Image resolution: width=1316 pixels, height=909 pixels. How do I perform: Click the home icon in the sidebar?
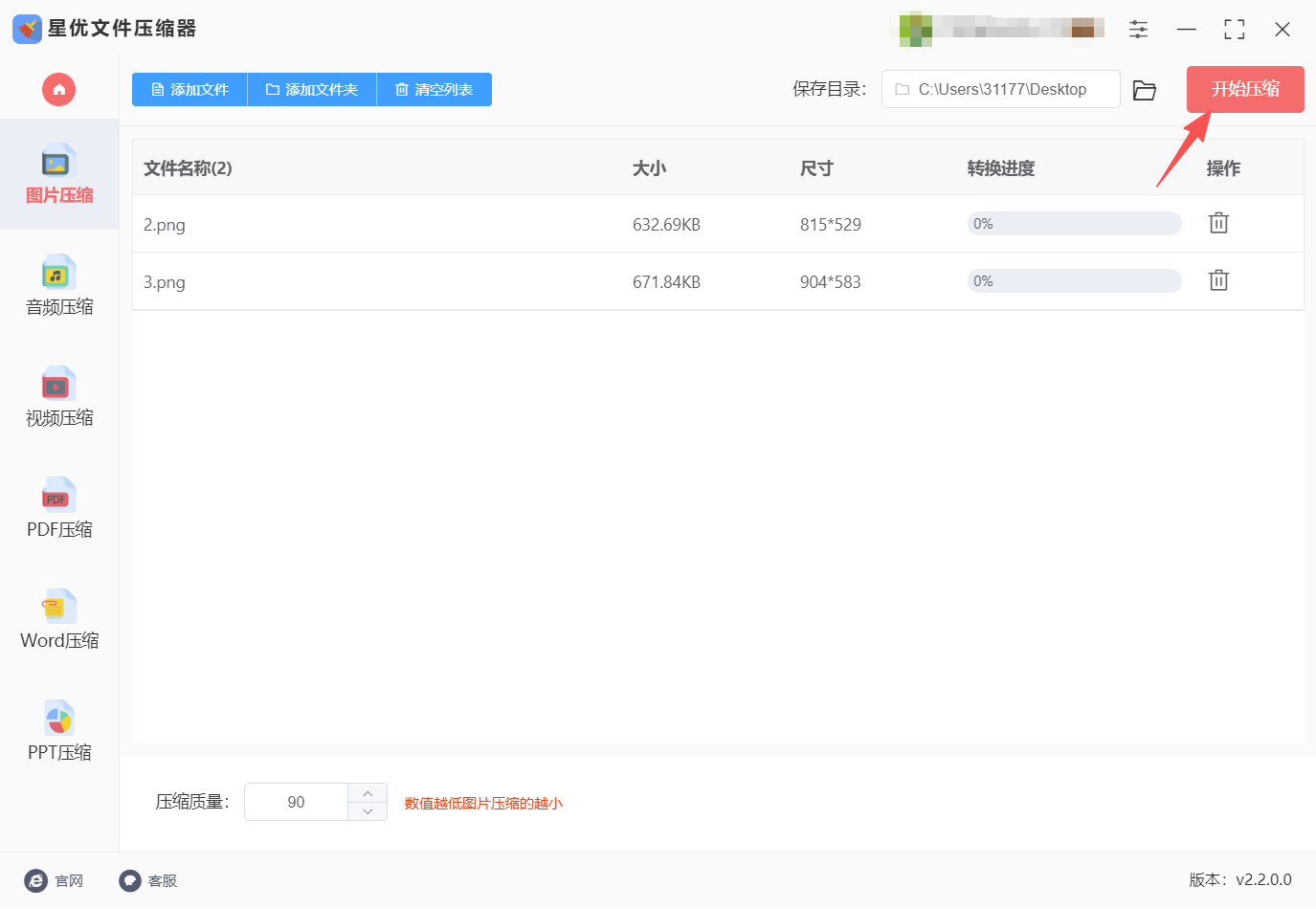58,89
